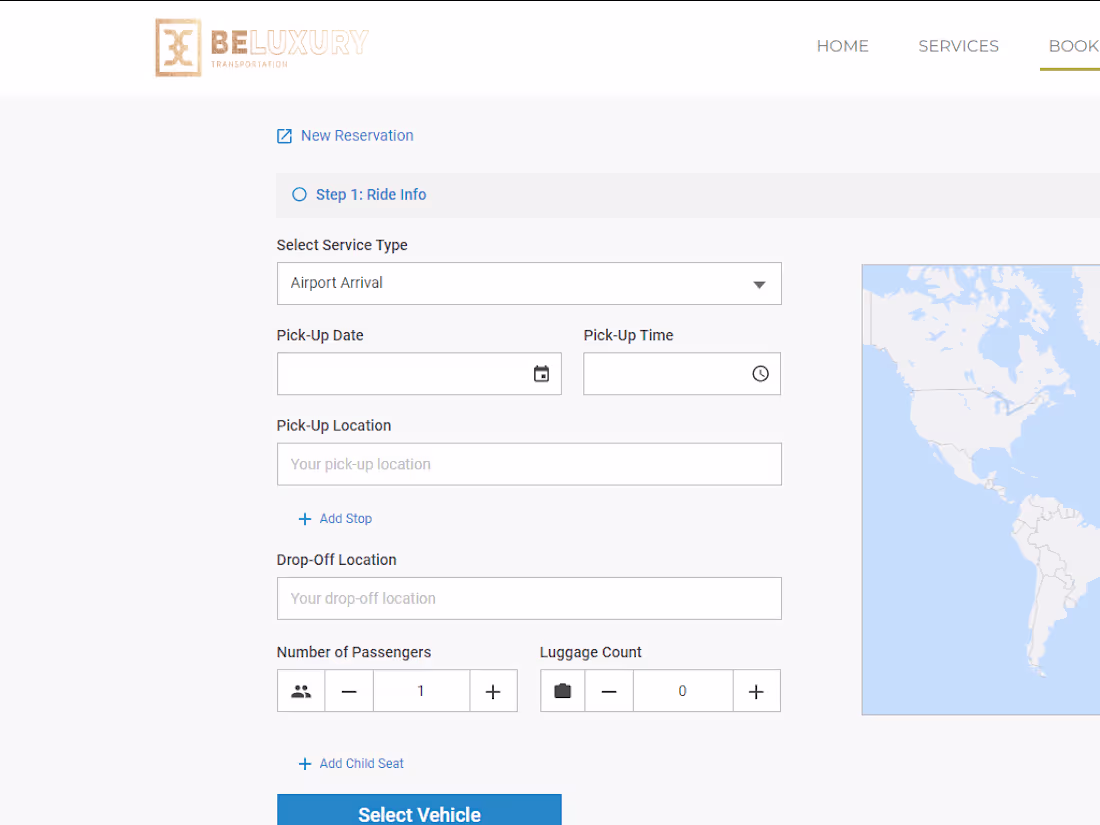The image size is (1100, 825).
Task: Increase the number of passengers
Action: point(493,691)
